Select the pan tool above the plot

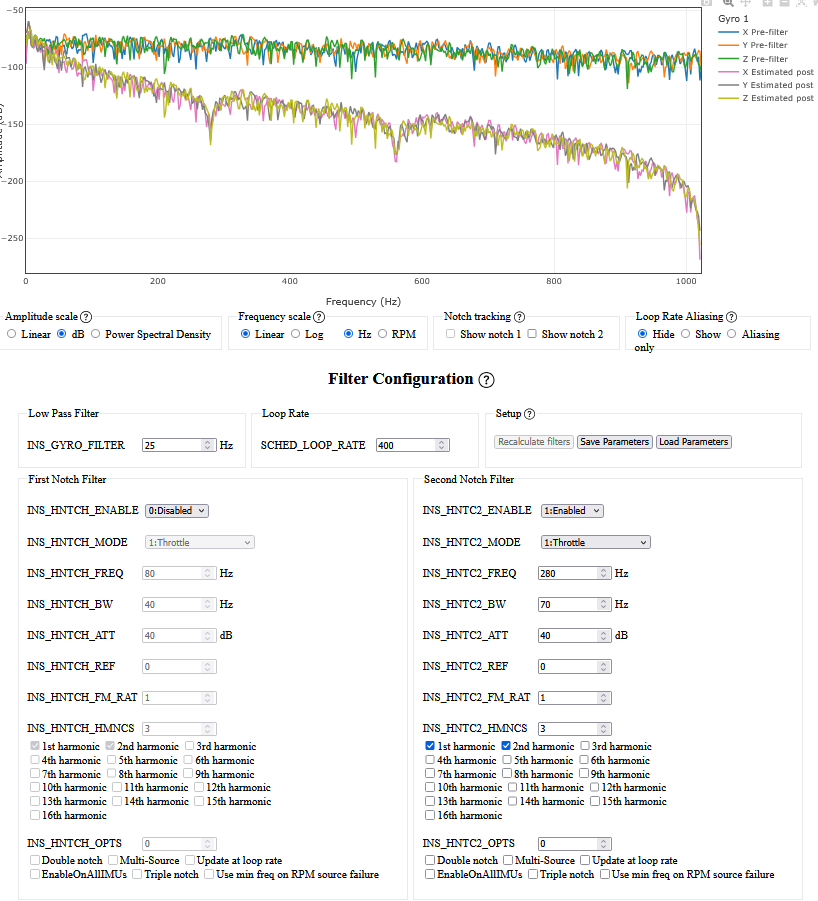point(745,3)
